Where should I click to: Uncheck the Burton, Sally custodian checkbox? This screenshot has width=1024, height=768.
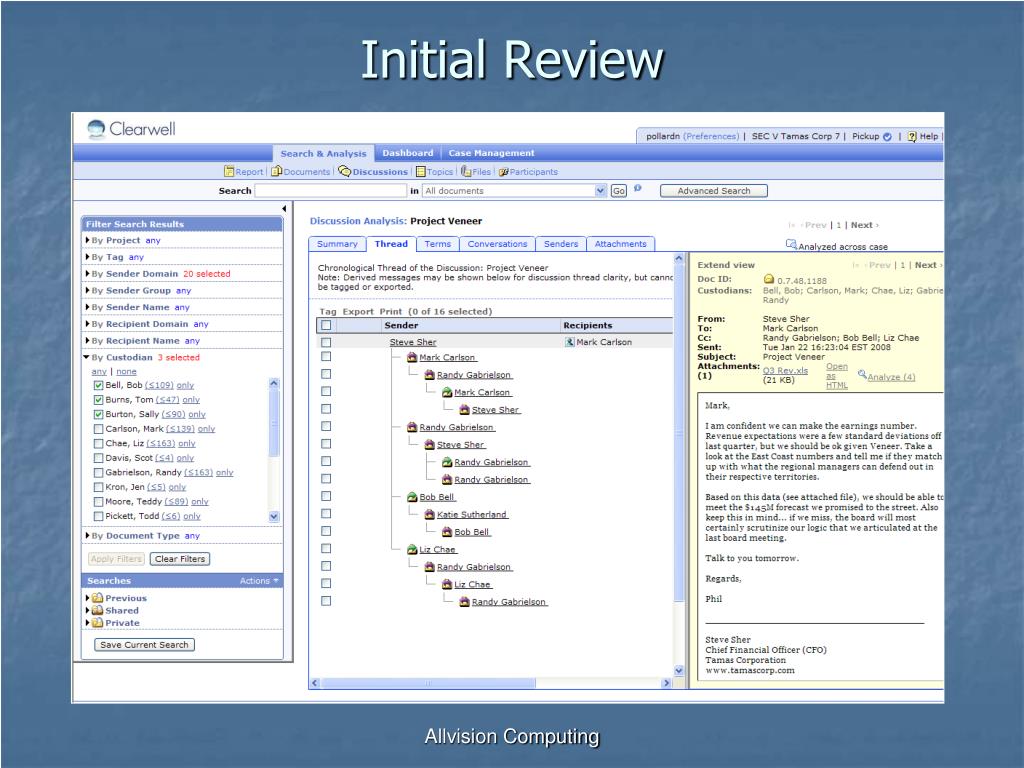point(99,414)
